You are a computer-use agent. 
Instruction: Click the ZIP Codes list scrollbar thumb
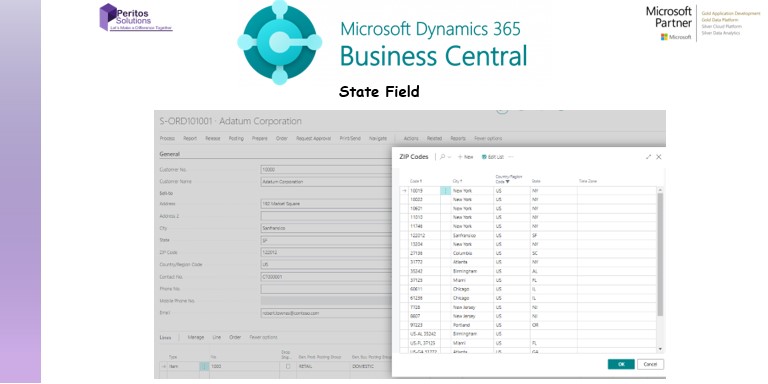pos(660,254)
